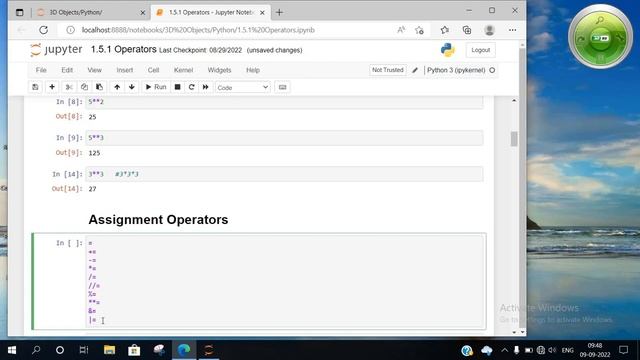640x360 pixels.
Task: Open browser Settings and more menu
Action: click(512, 30)
